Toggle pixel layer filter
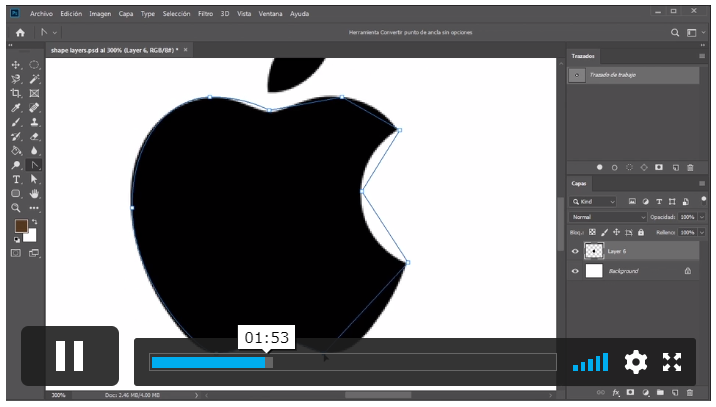 point(632,201)
